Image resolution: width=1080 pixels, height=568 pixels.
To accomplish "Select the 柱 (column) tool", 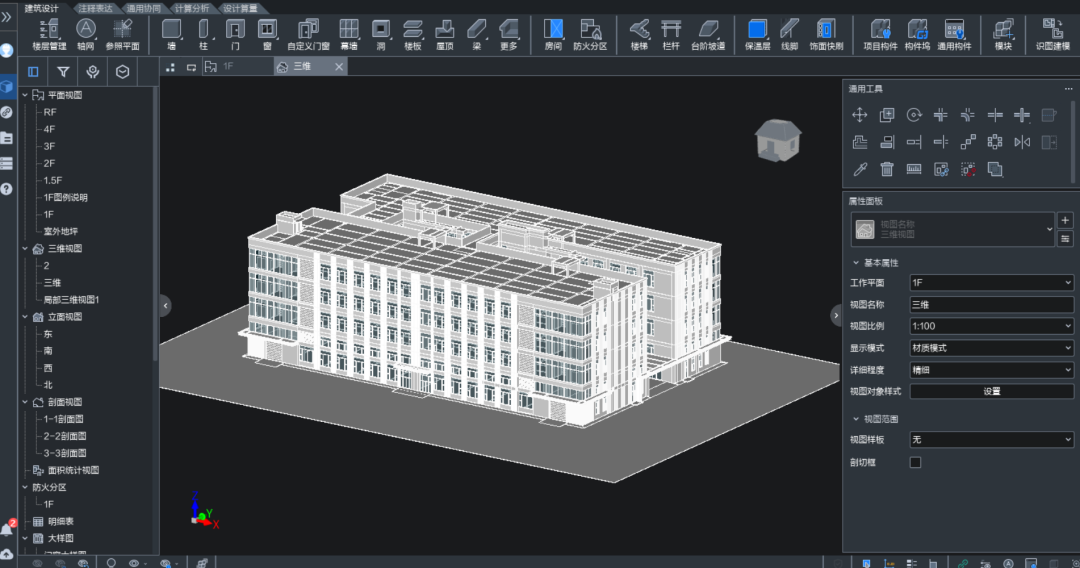I will pyautogui.click(x=203, y=34).
